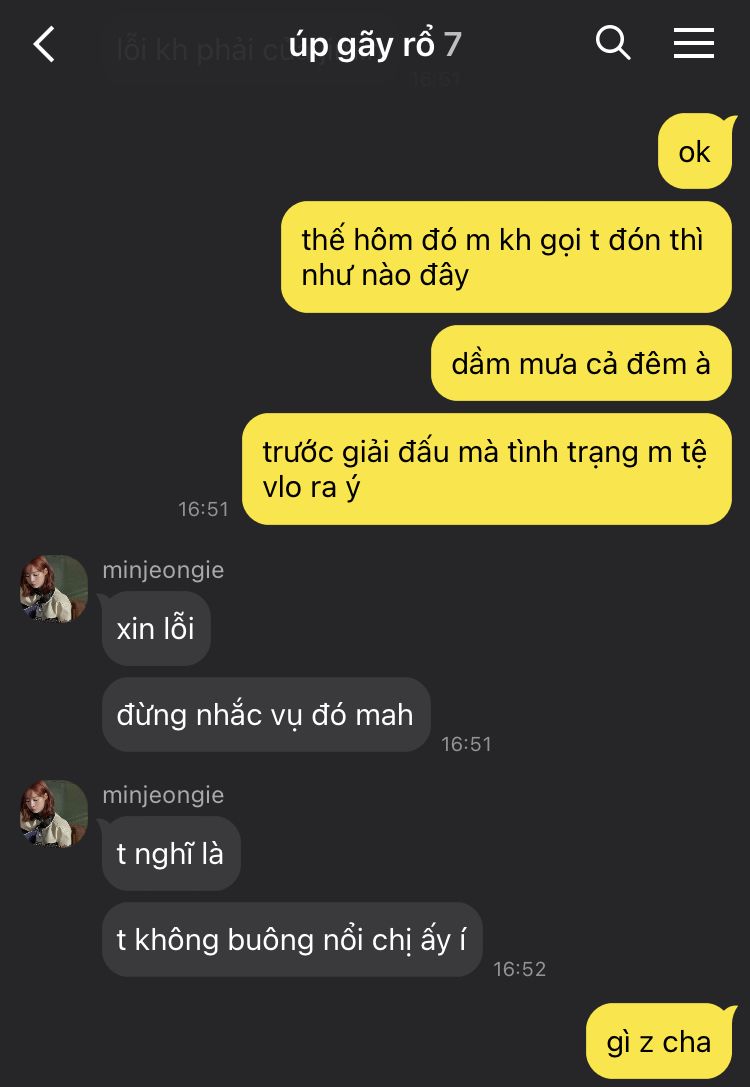Select the bubble dầm mưa cả đêm à
The width and height of the screenshot is (750, 1087).
[x=581, y=363]
